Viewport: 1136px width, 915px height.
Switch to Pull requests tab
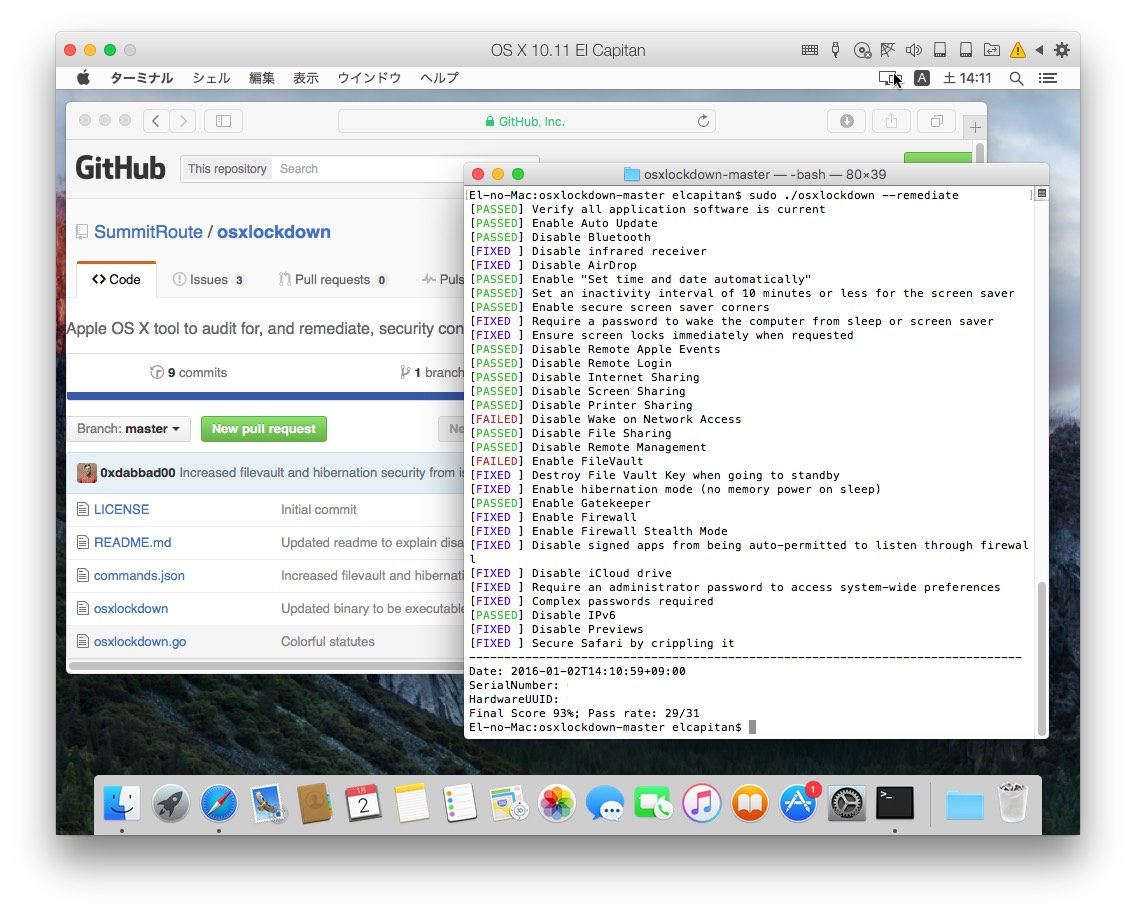click(333, 280)
